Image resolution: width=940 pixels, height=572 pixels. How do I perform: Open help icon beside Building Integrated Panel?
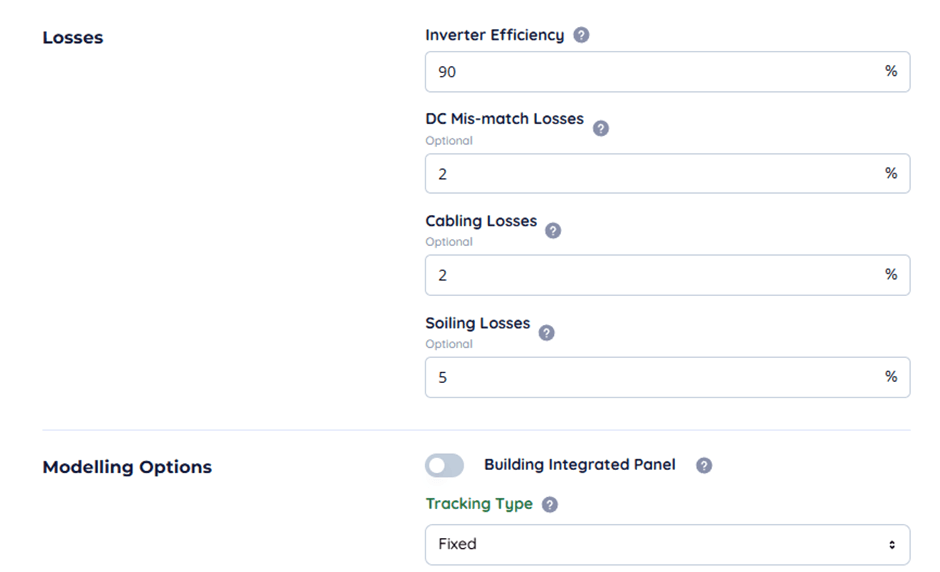[704, 465]
